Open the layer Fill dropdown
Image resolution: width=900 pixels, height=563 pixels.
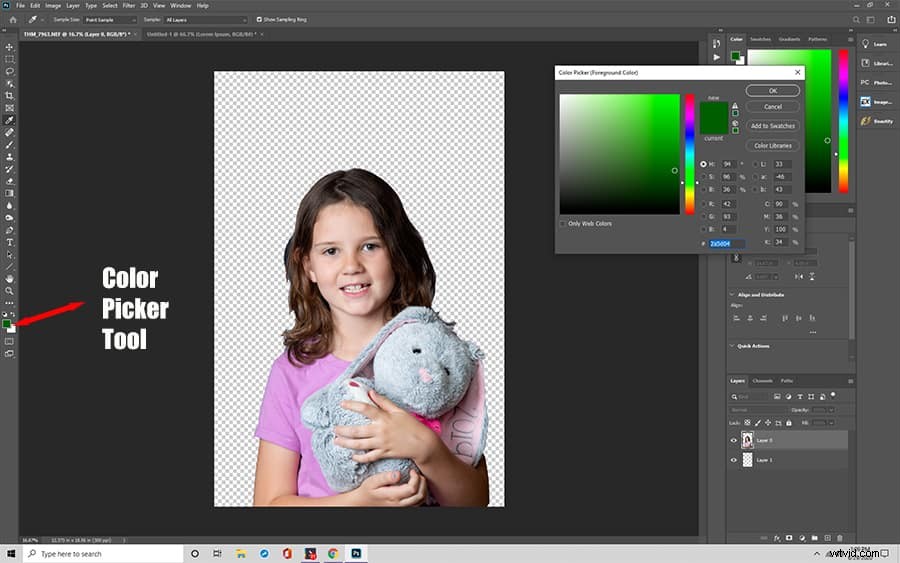[831, 423]
